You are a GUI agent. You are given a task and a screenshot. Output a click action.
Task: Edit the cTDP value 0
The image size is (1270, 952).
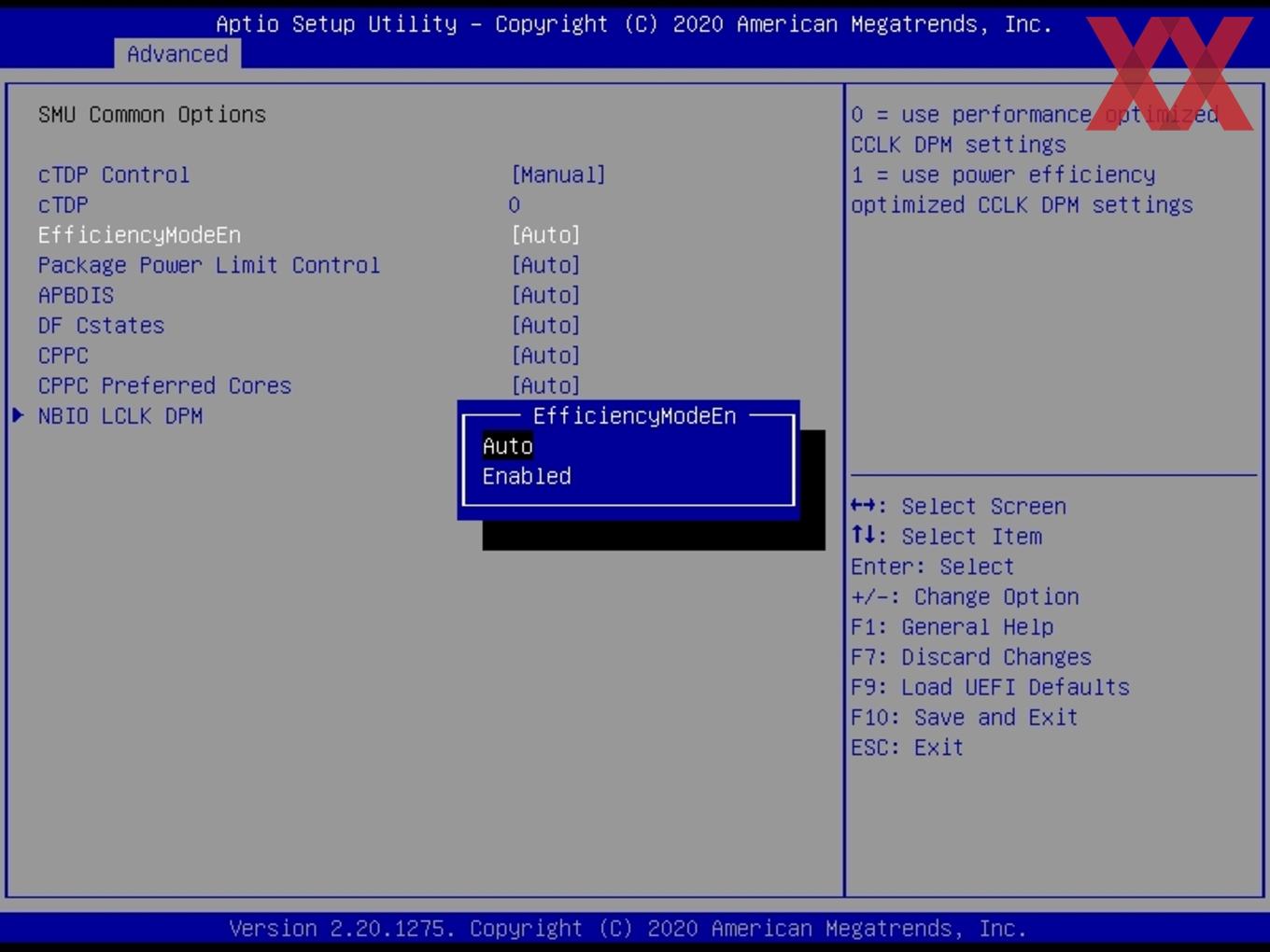click(x=515, y=205)
